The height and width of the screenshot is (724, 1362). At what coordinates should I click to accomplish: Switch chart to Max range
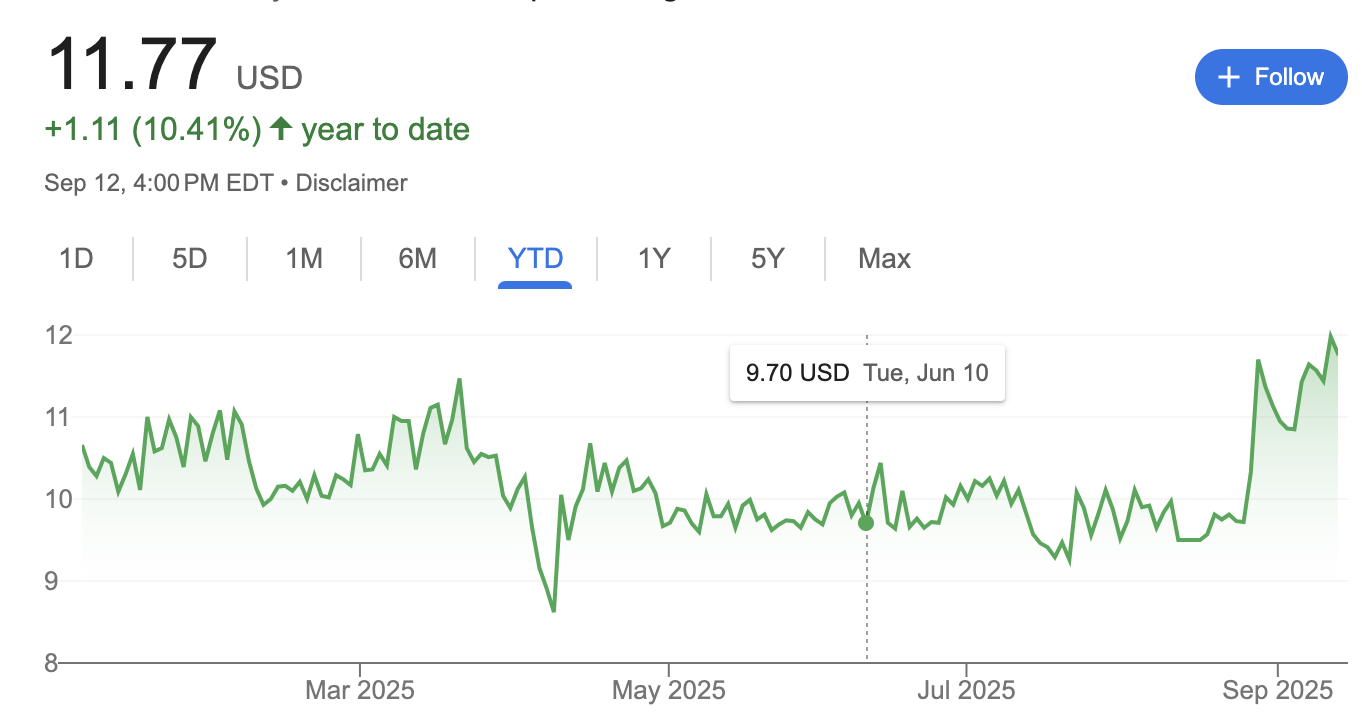884,259
